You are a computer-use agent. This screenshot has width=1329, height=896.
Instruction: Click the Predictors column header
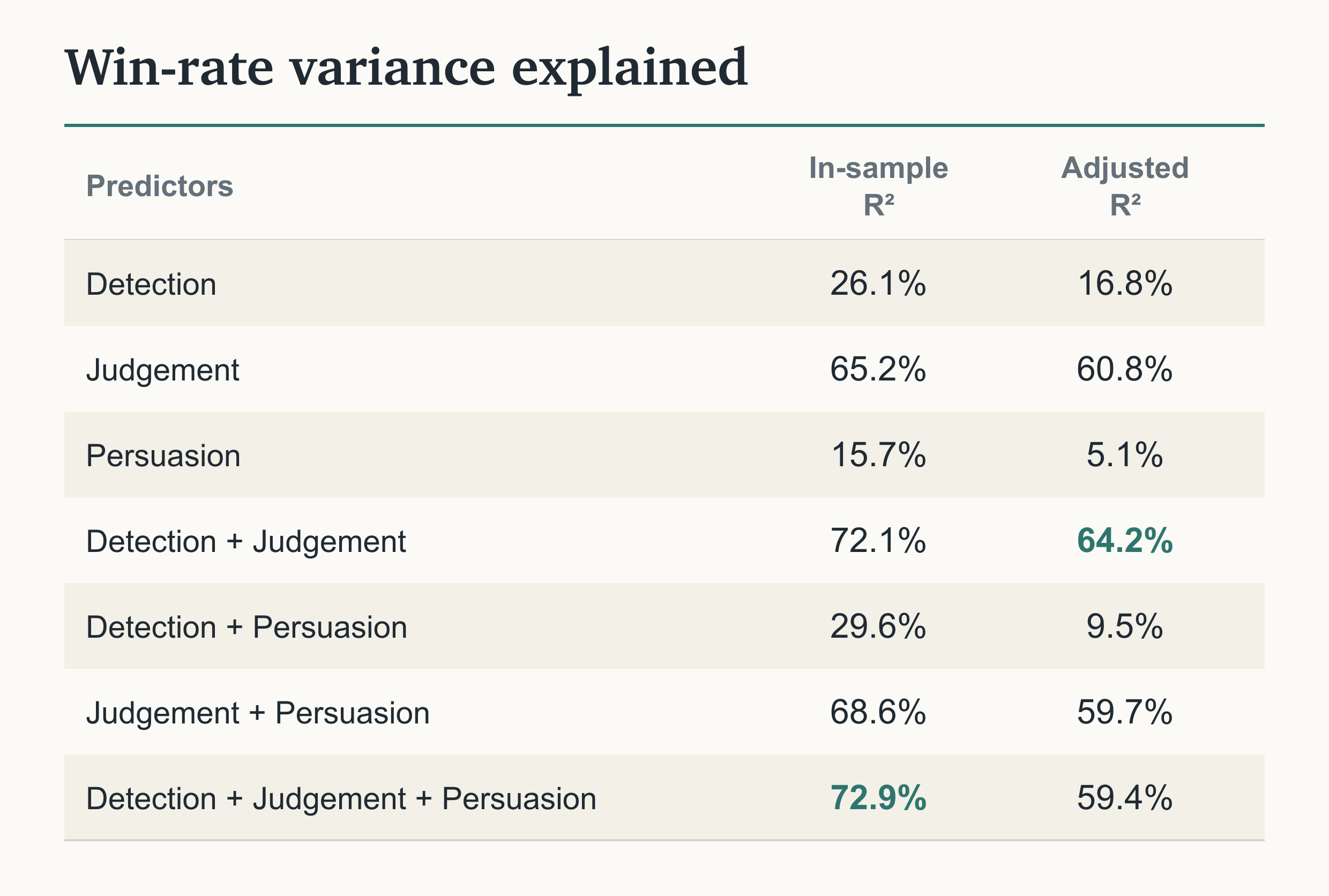[159, 186]
